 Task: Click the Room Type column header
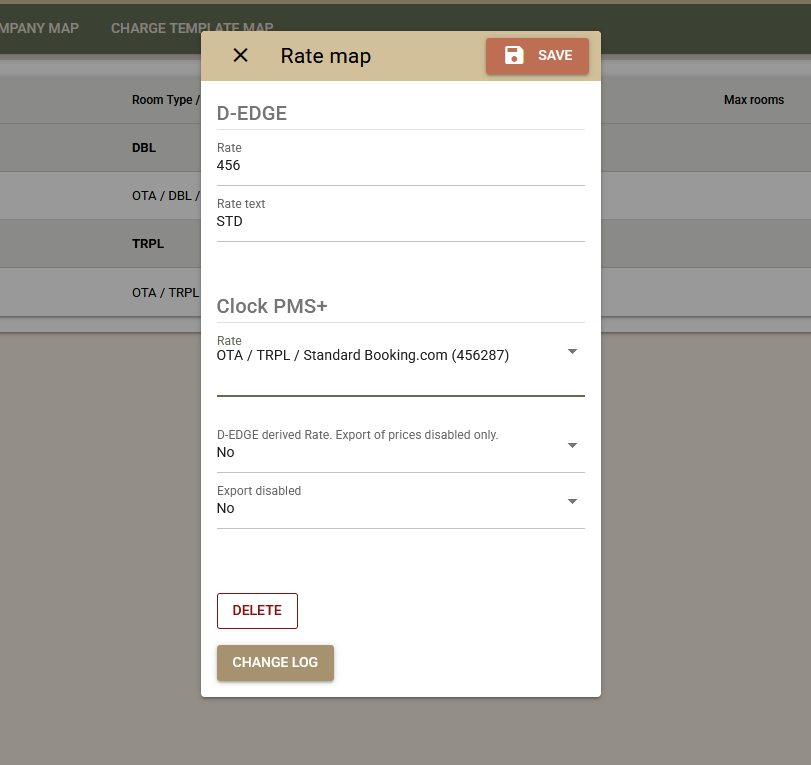click(x=166, y=100)
